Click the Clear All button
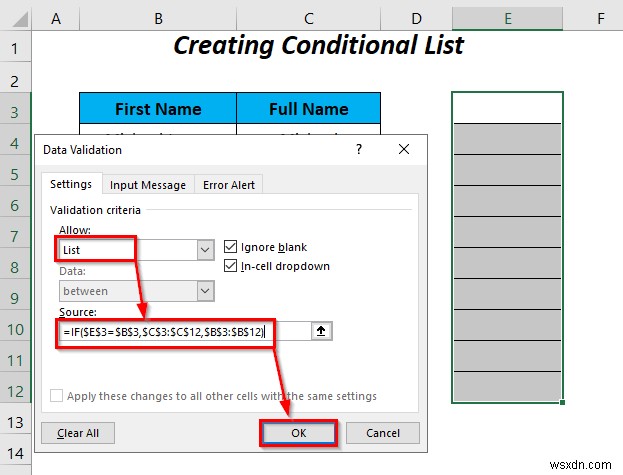 [x=78, y=433]
